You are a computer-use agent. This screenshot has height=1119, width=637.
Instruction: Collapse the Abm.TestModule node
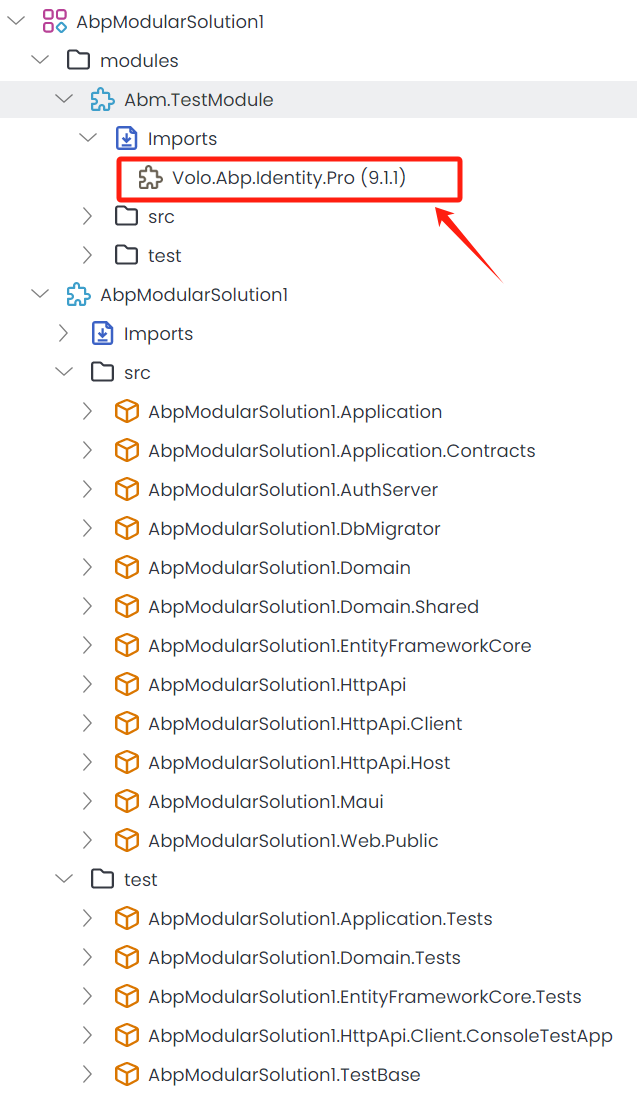coord(64,99)
